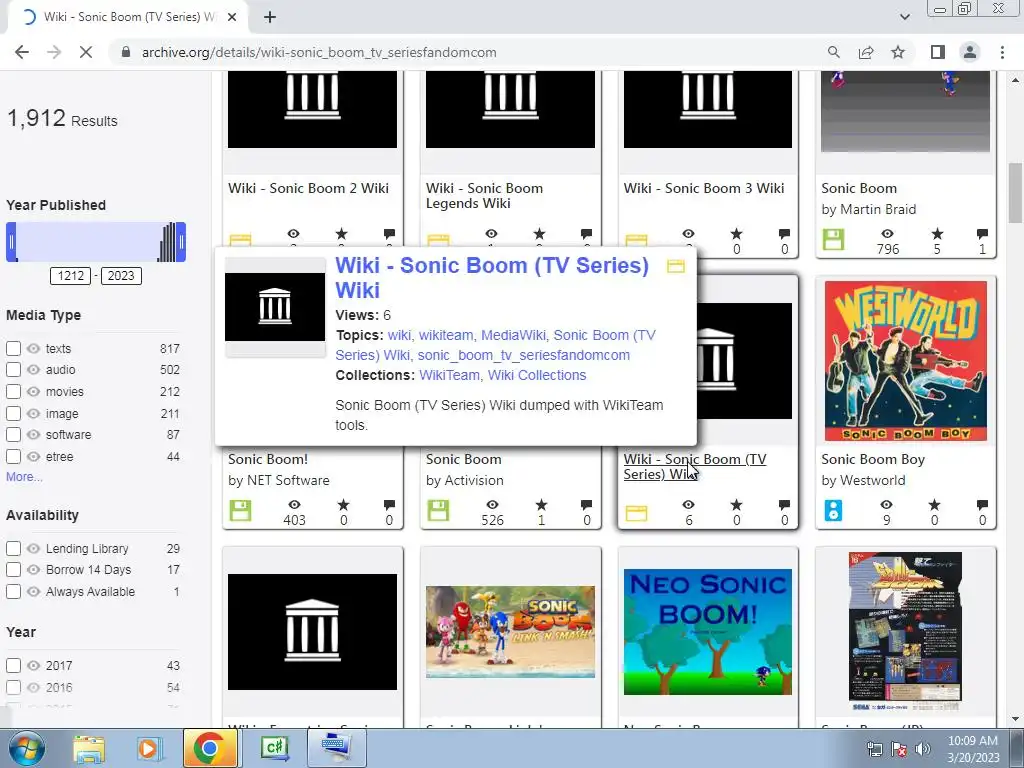Image resolution: width=1024 pixels, height=768 pixels.
Task: Open Wiki - Sonic Boom 2 Wiki item
Action: pos(308,188)
